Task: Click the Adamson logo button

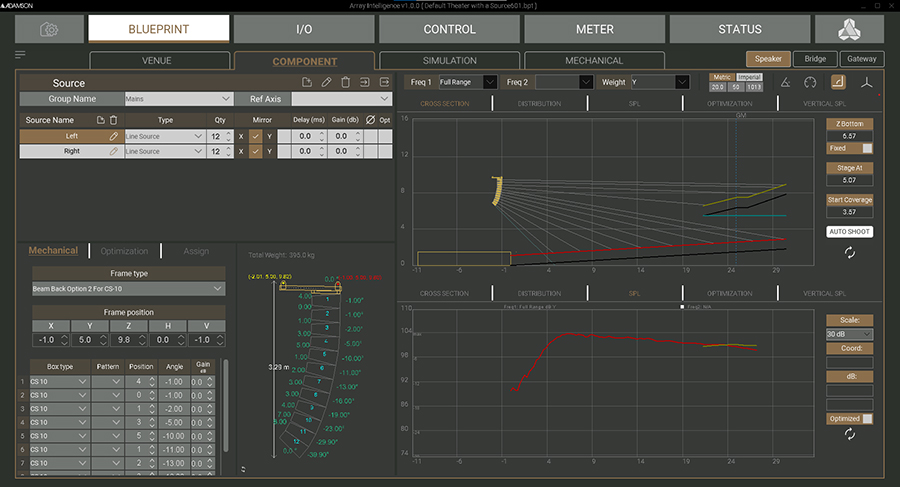Action: point(849,29)
